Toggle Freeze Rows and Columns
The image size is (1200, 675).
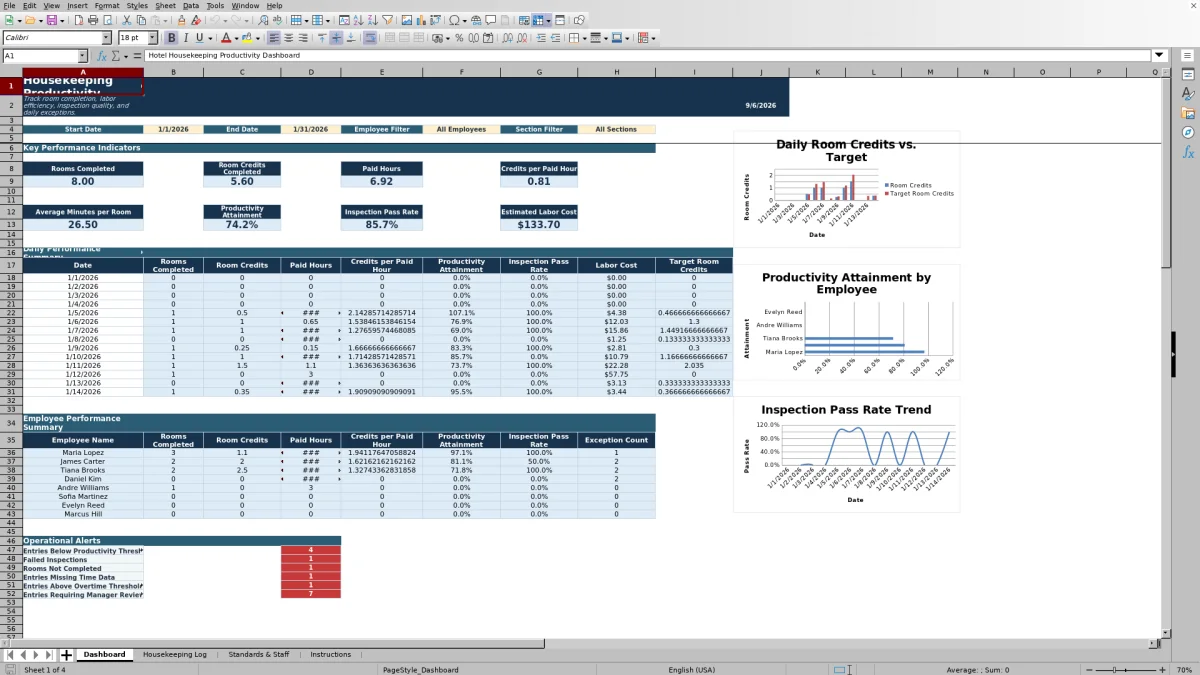click(538, 20)
